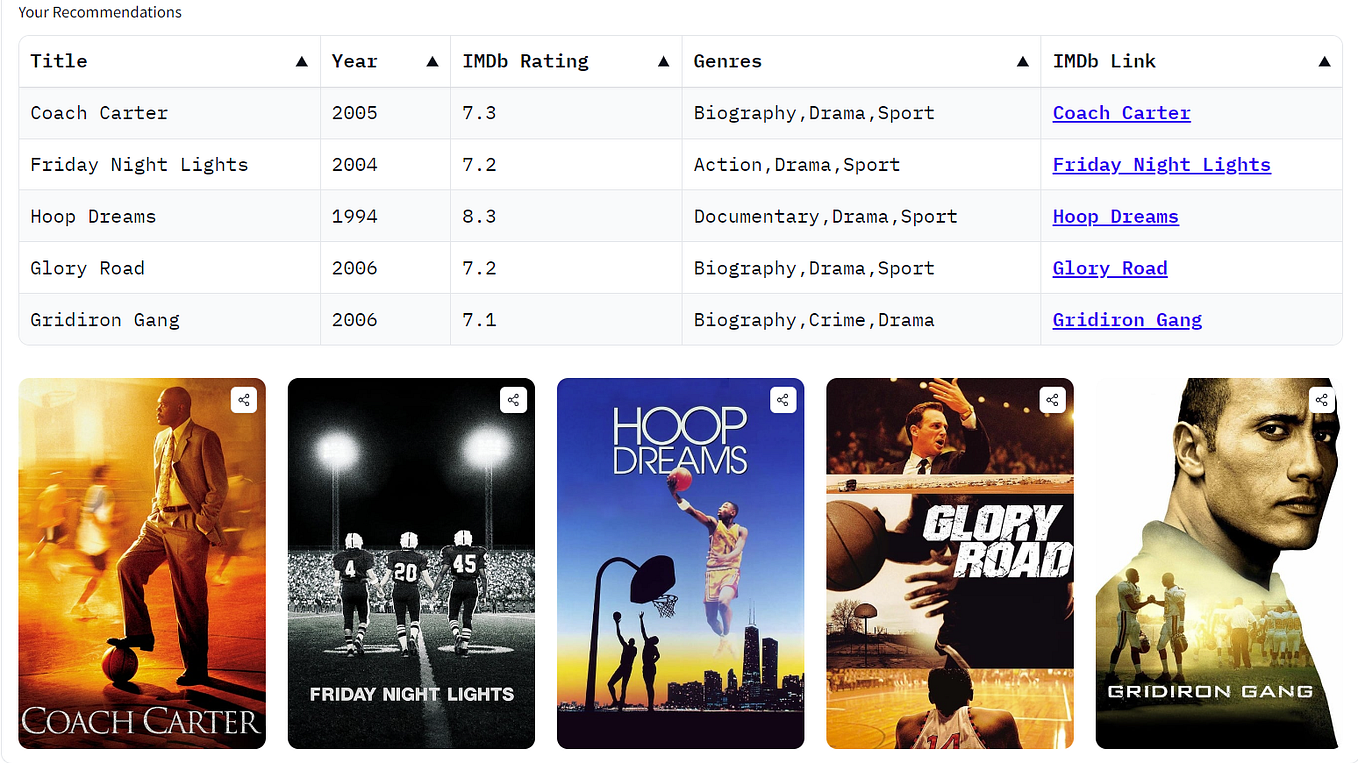1358x763 pixels.
Task: Sort table by Title column arrow
Action: pos(302,62)
